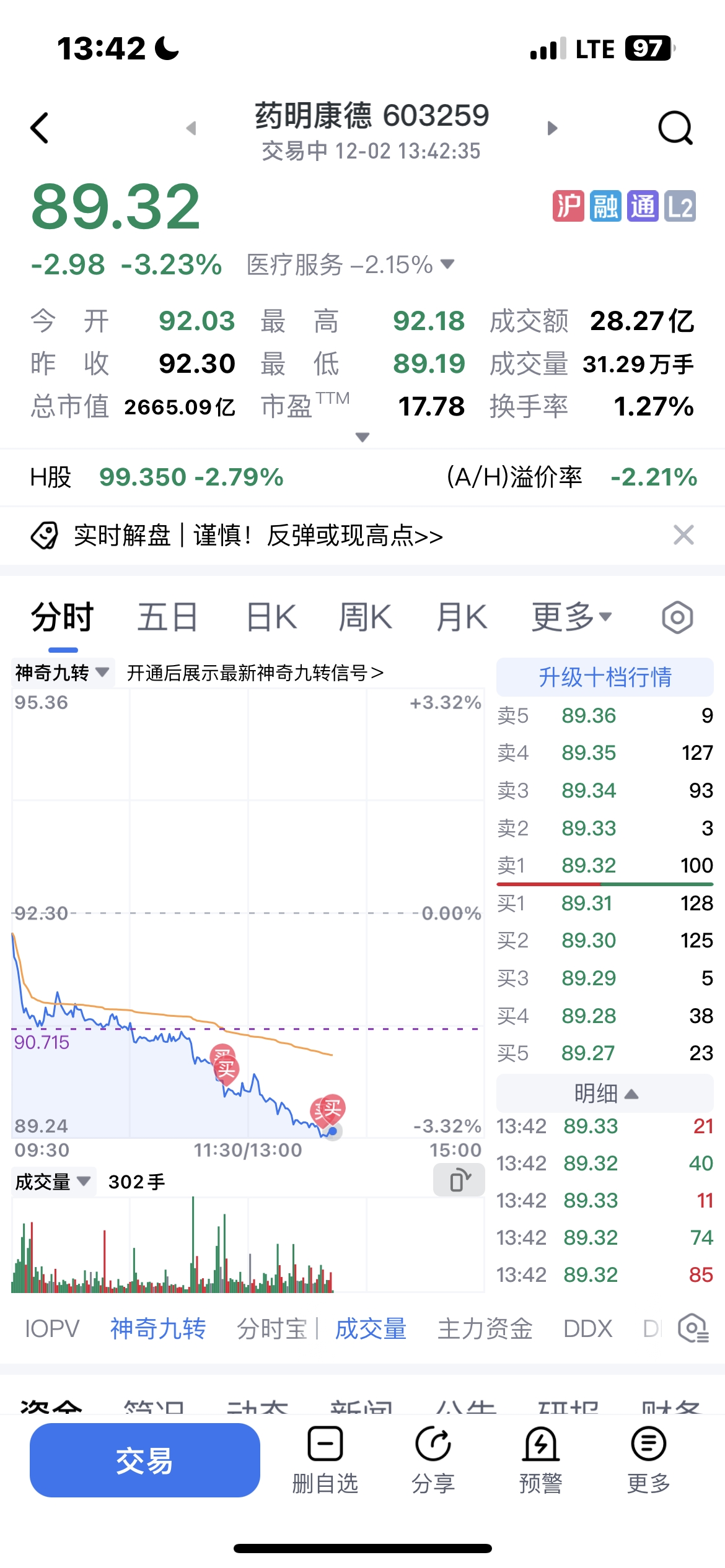The width and height of the screenshot is (725, 1568).
Task: Tap the LTE battery status indicator
Action: tap(625, 48)
